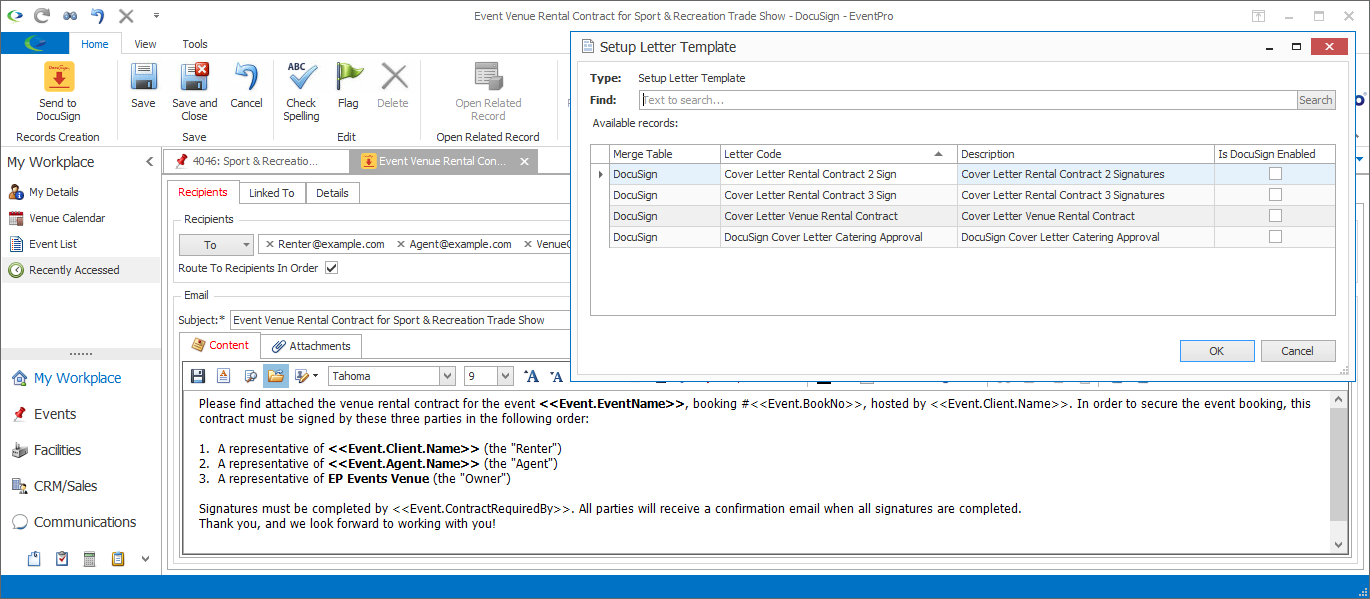Viewport: 1370px width, 599px height.
Task: Switch to the Attachments tab
Action: 311,346
